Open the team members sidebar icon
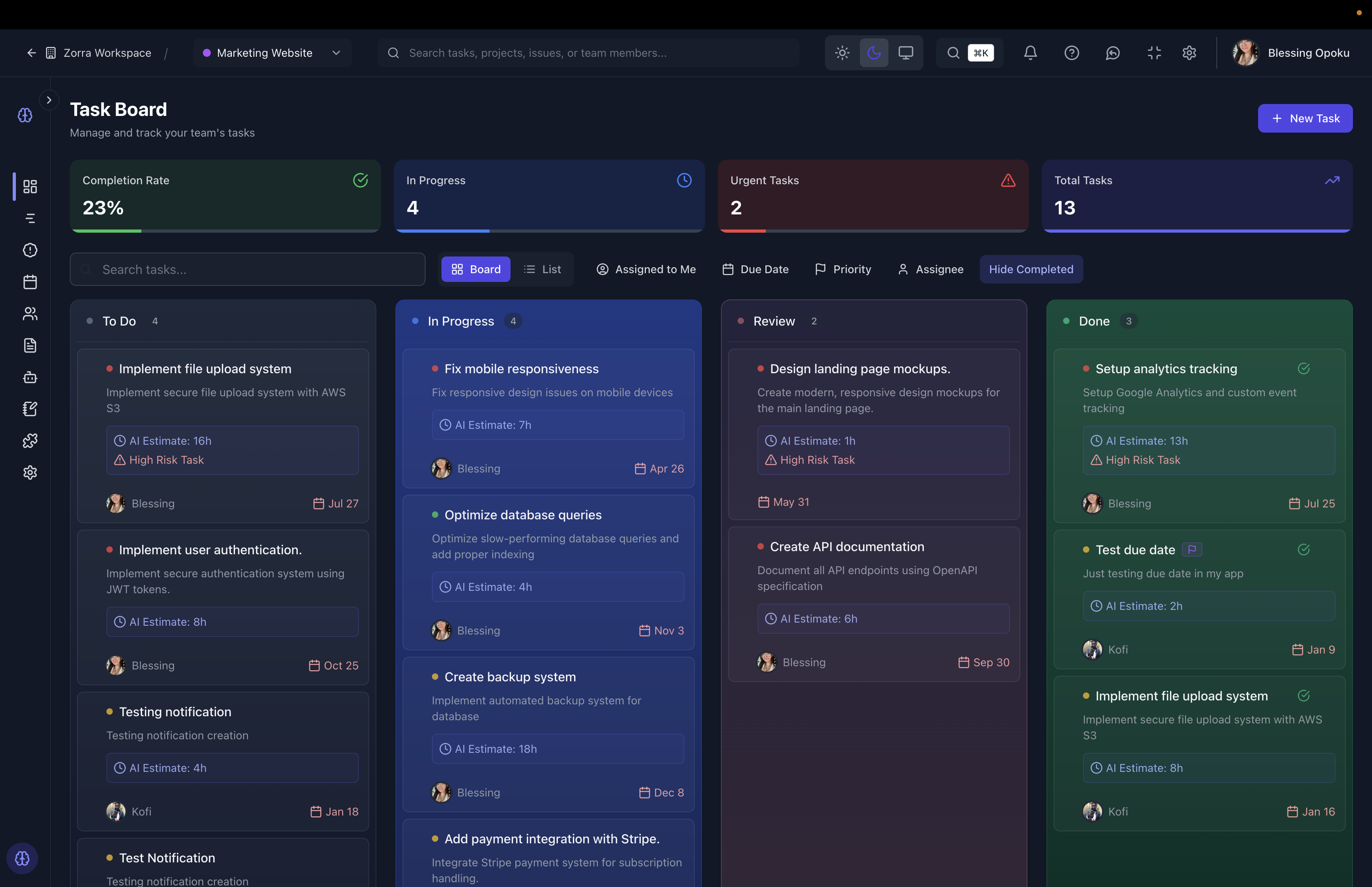The width and height of the screenshot is (1372, 887). click(30, 313)
